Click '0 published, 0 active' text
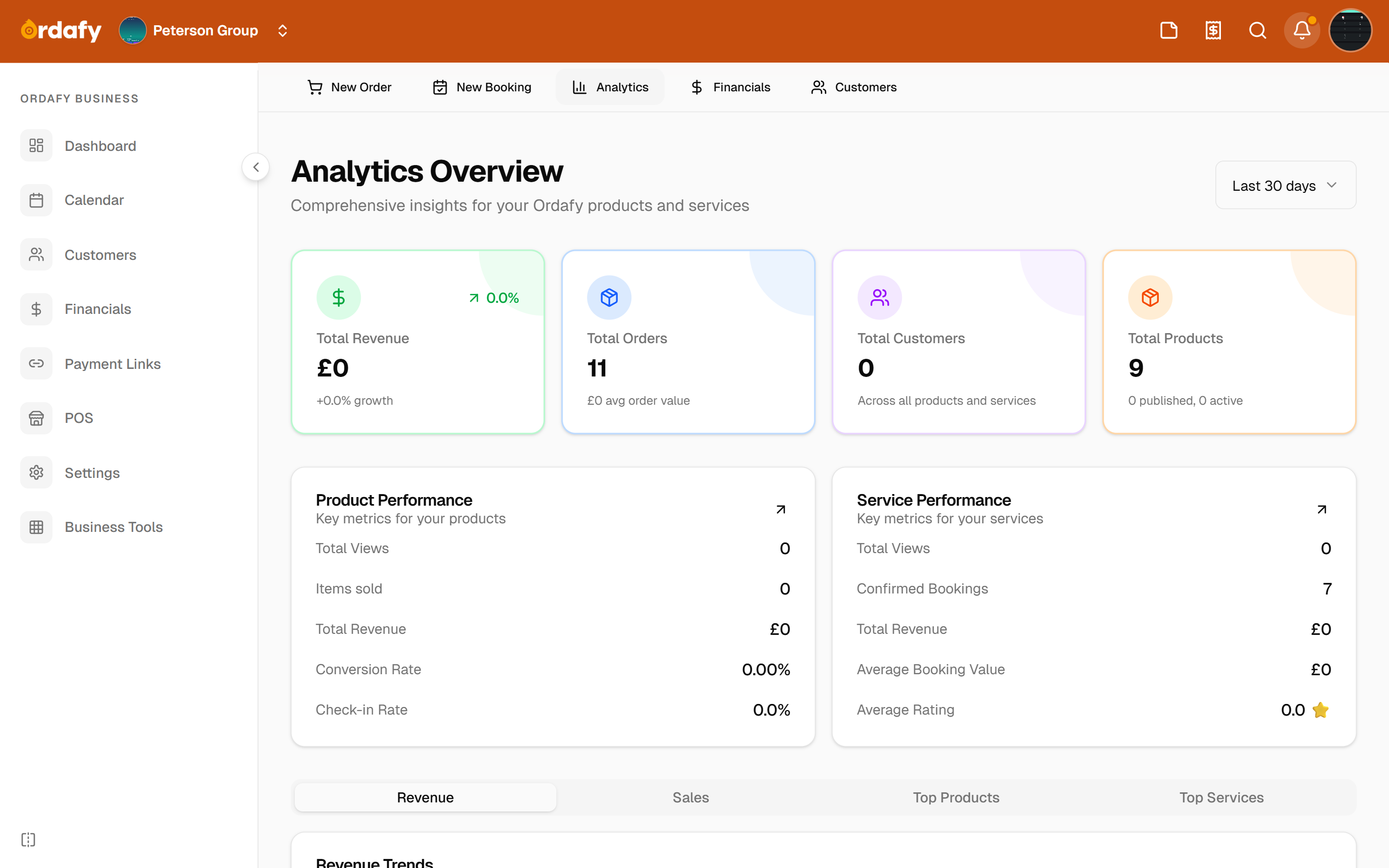 pos(1185,401)
